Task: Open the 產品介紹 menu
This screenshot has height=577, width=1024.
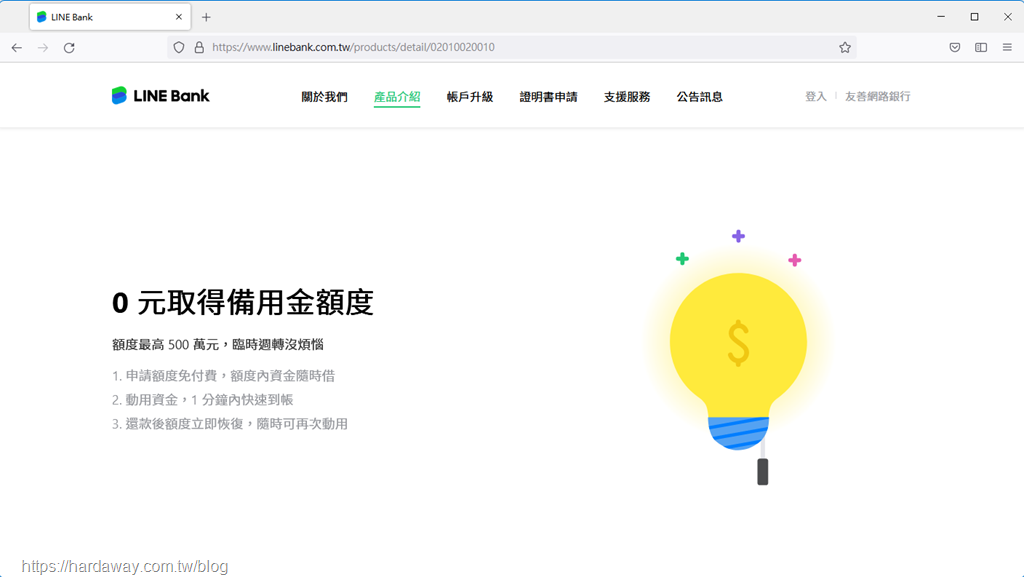Action: [x=397, y=97]
